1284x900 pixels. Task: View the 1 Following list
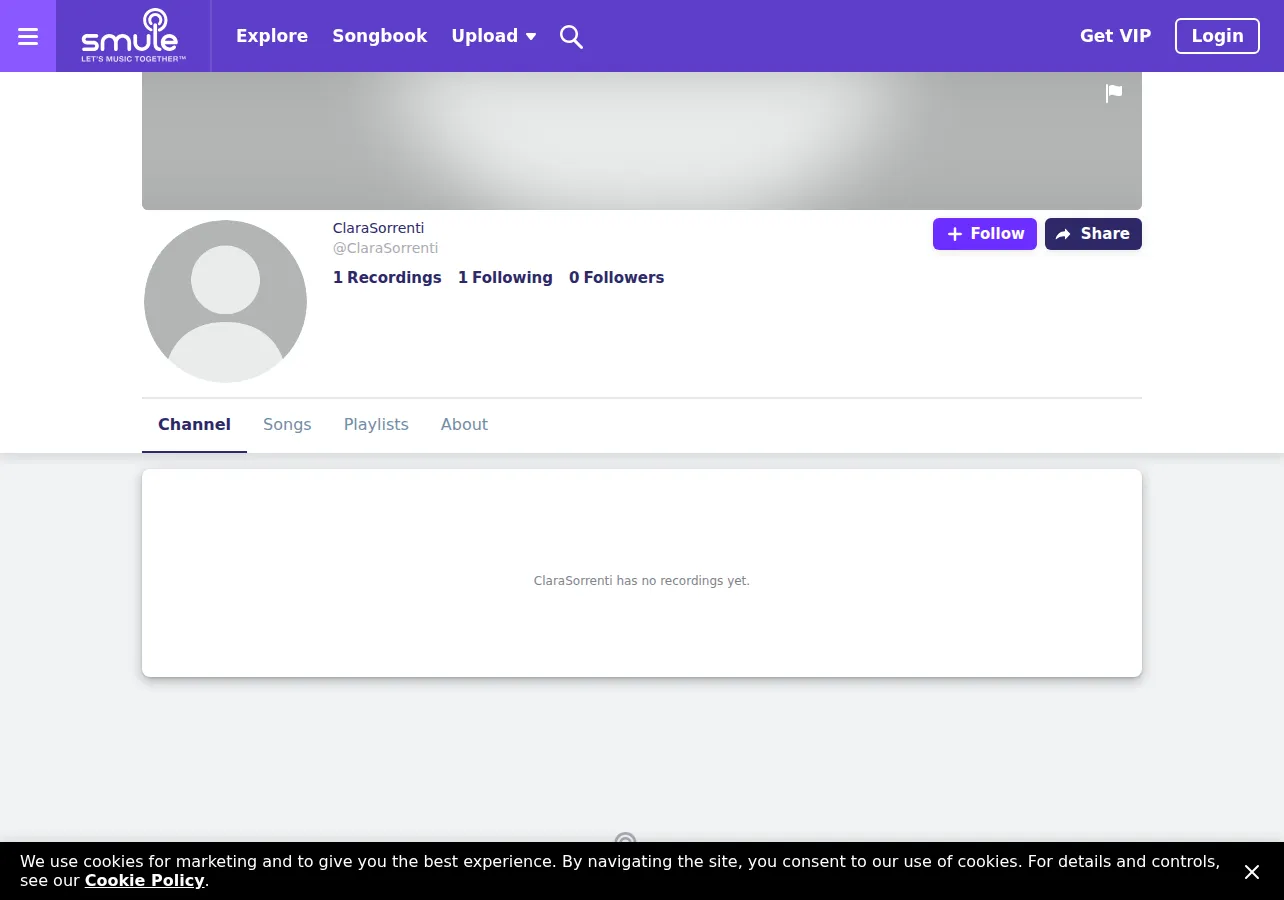click(x=505, y=278)
